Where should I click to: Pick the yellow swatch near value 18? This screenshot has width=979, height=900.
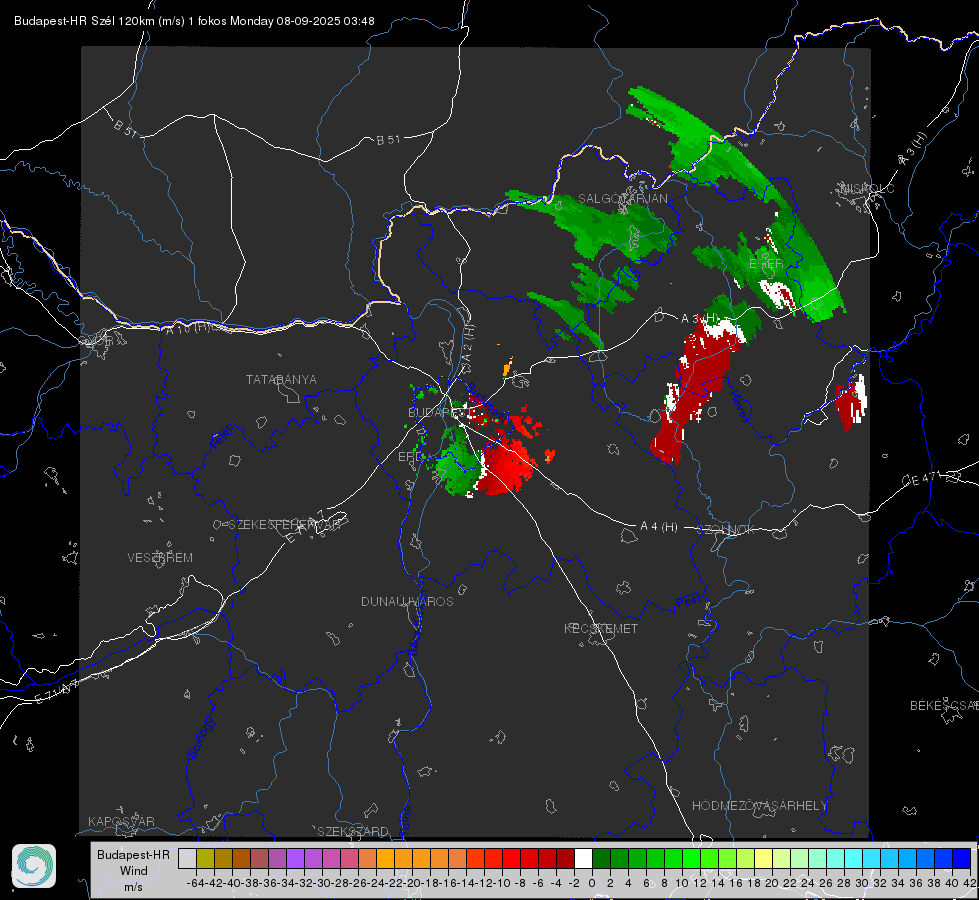coord(764,858)
